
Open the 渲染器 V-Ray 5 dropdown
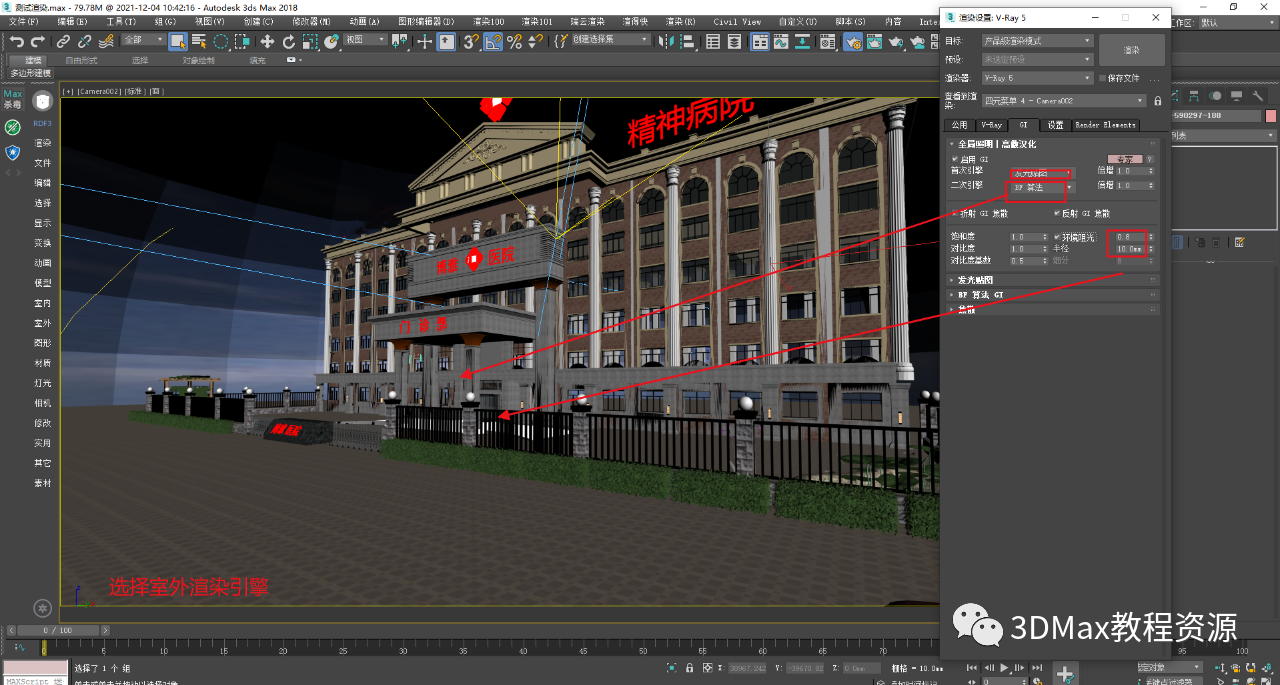pyautogui.click(x=1038, y=78)
